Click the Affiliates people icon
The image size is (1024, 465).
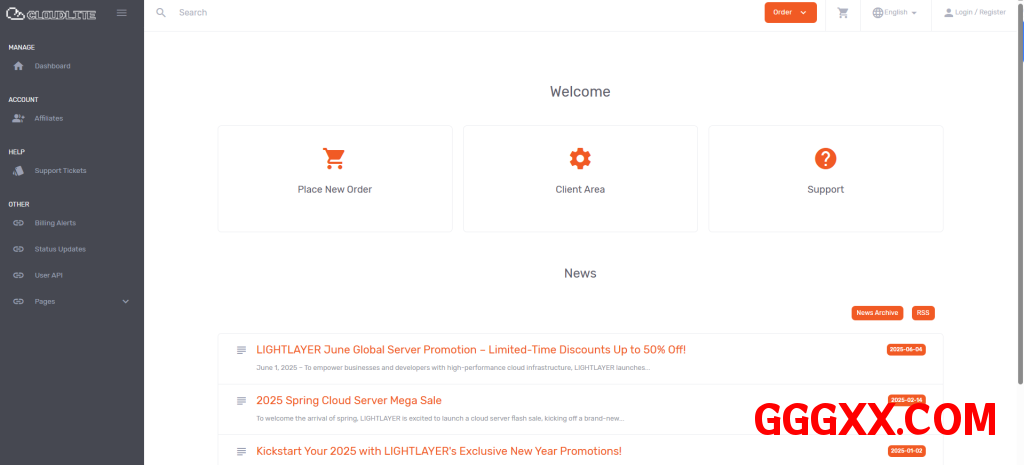pos(18,118)
